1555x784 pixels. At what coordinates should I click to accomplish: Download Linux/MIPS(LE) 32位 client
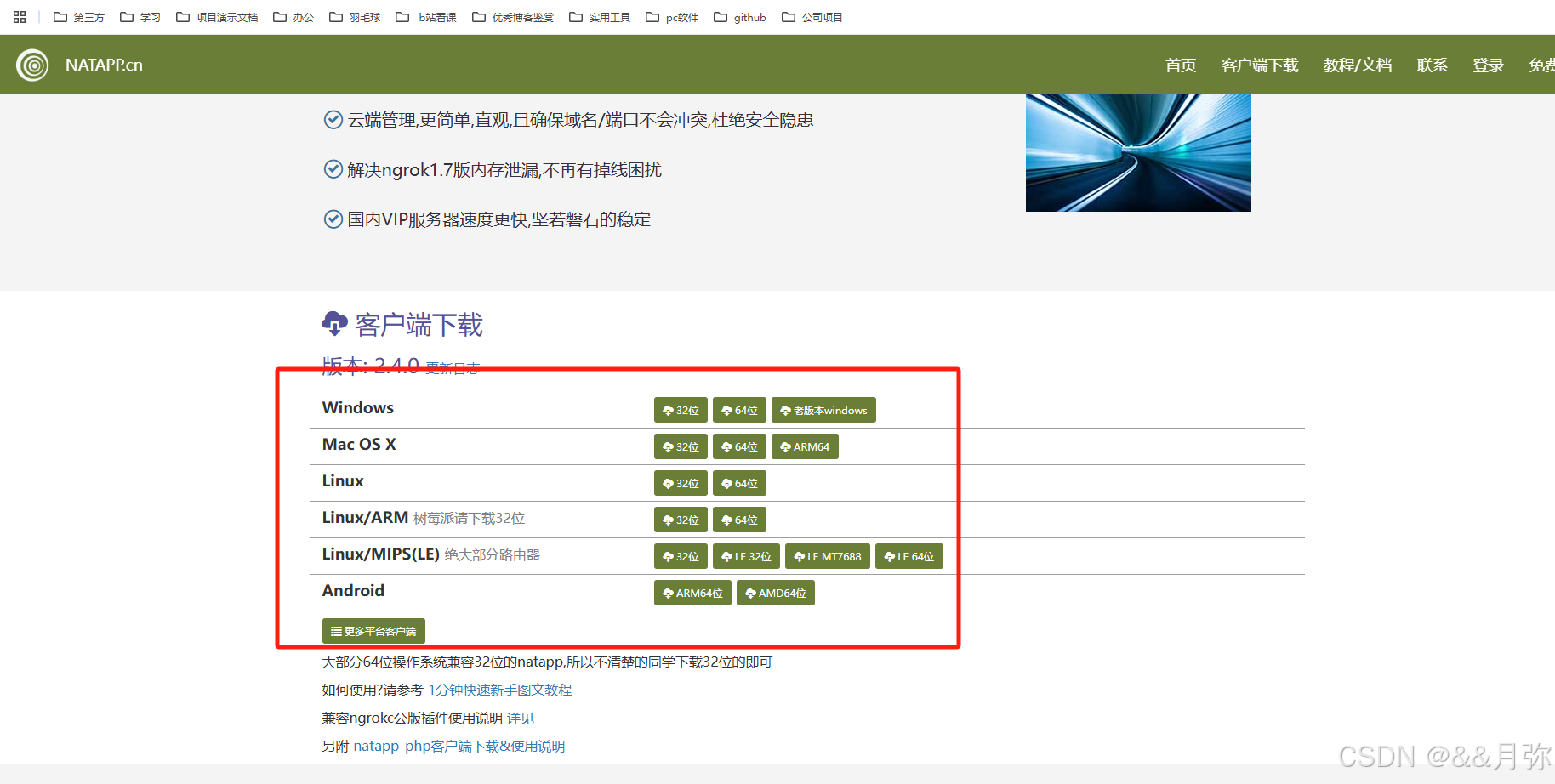click(x=681, y=556)
